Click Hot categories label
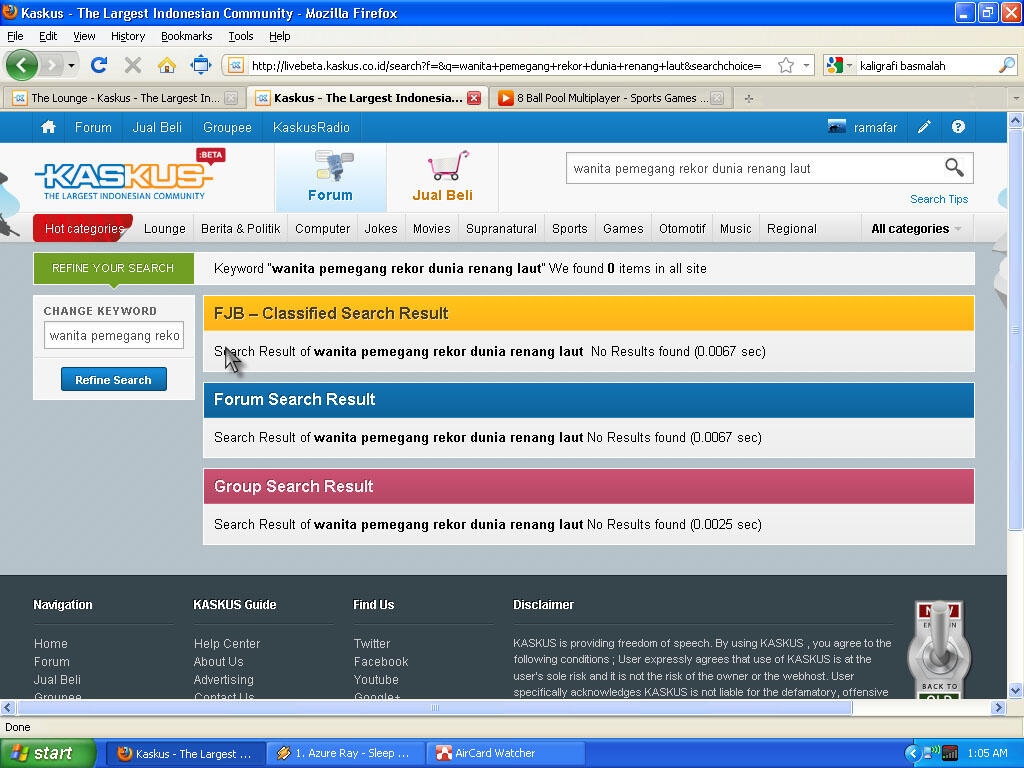This screenshot has width=1024, height=768. pyautogui.click(x=84, y=229)
